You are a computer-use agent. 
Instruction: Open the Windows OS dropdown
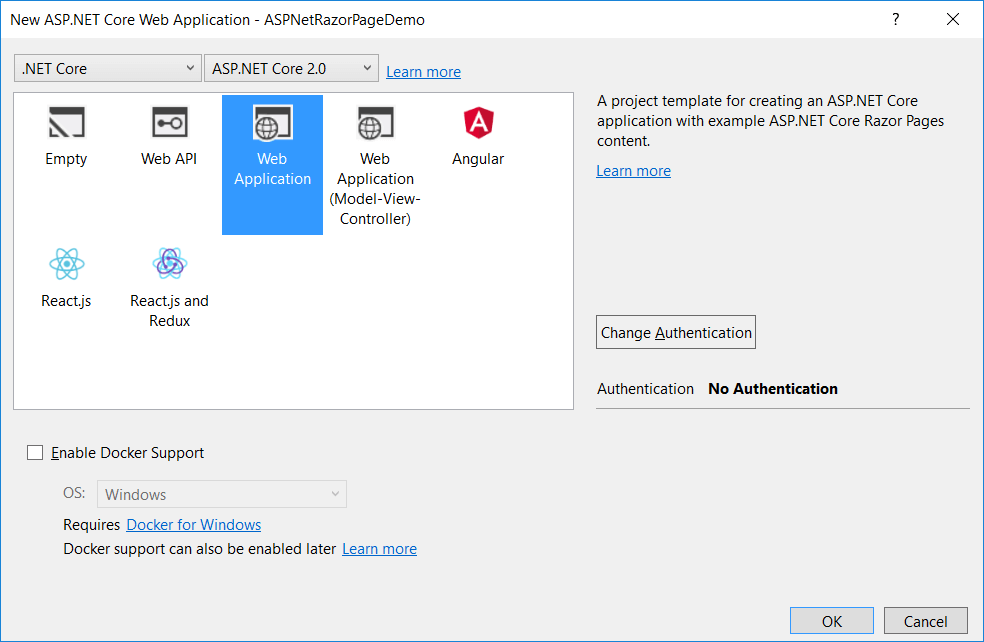[x=222, y=495]
